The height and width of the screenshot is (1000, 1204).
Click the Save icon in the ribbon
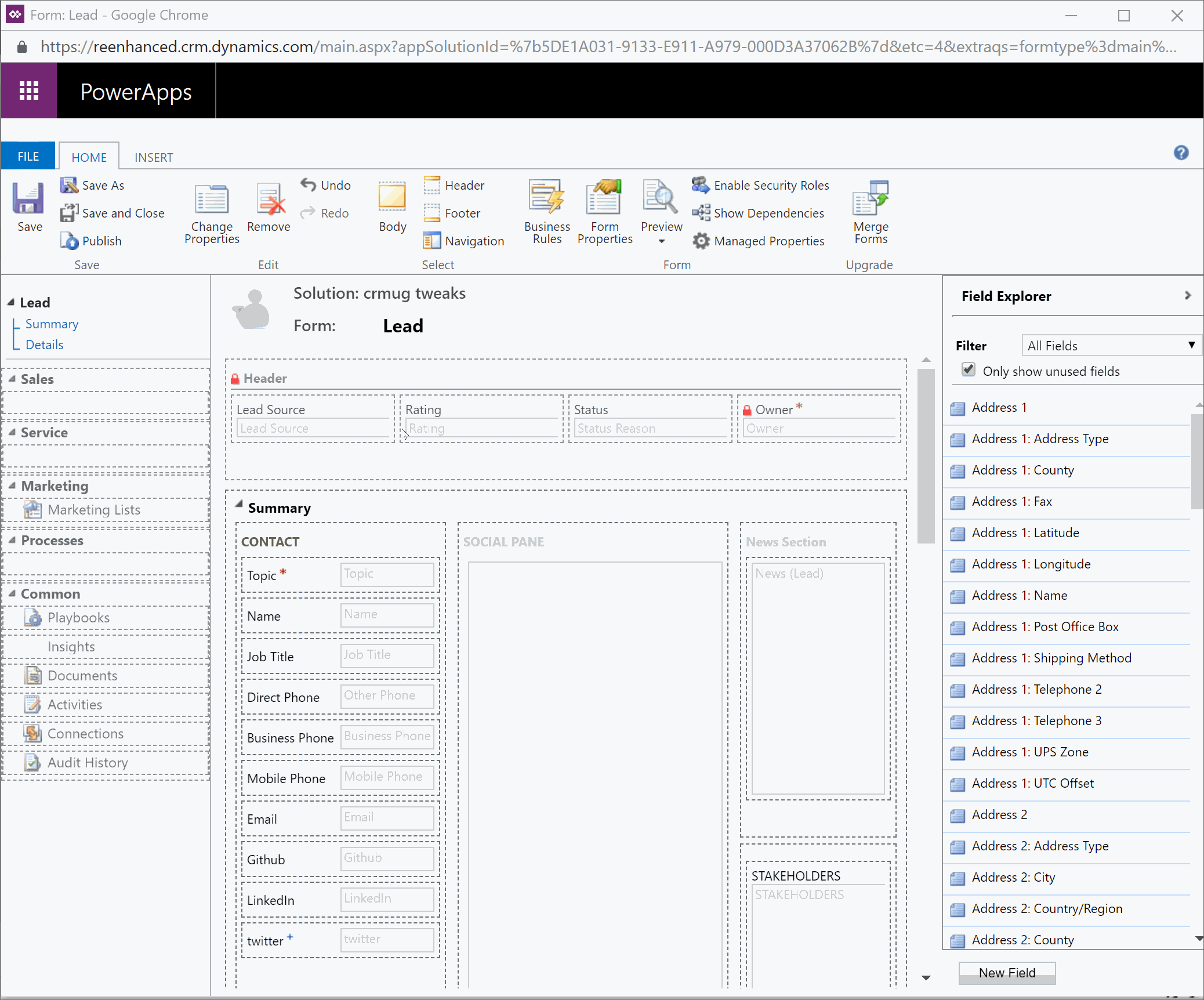click(x=28, y=198)
